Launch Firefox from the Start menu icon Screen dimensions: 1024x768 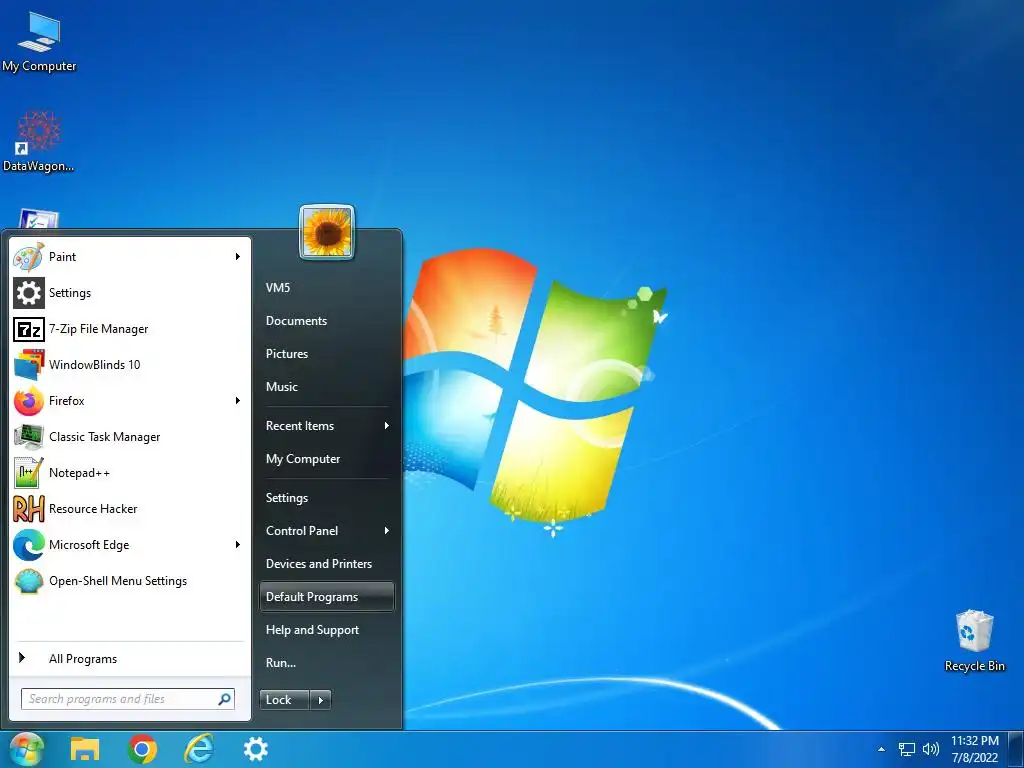pyautogui.click(x=29, y=400)
